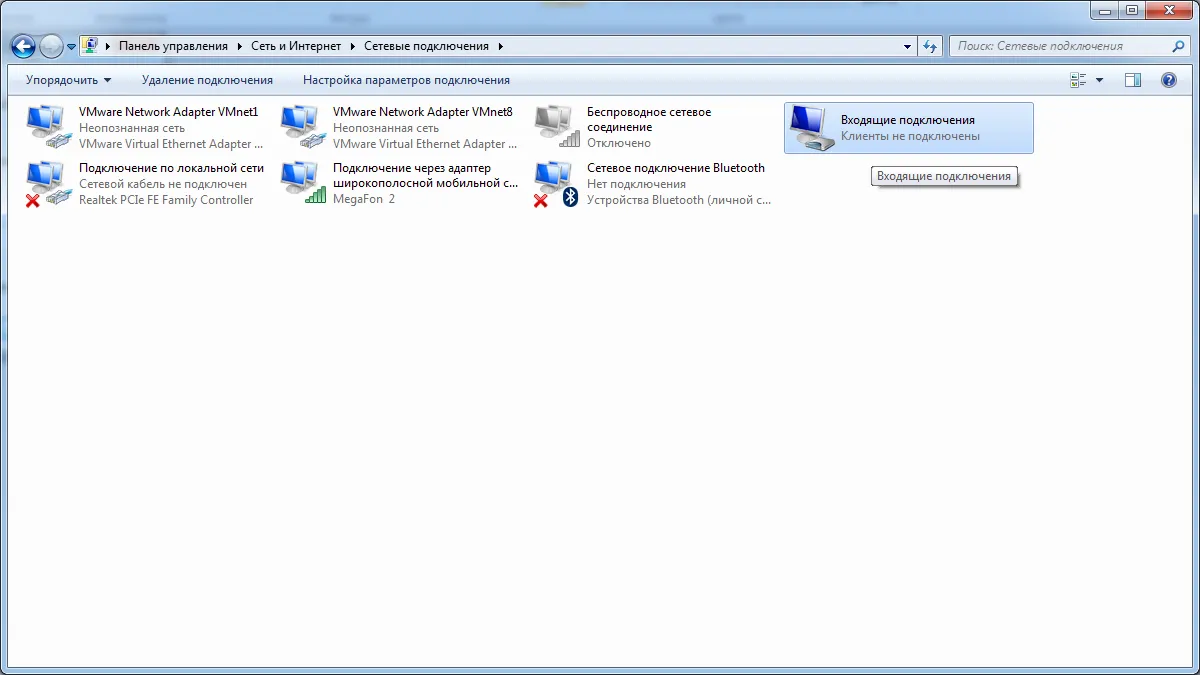The width and height of the screenshot is (1200, 675).
Task: Toggle the preview pane button
Action: pos(1133,80)
